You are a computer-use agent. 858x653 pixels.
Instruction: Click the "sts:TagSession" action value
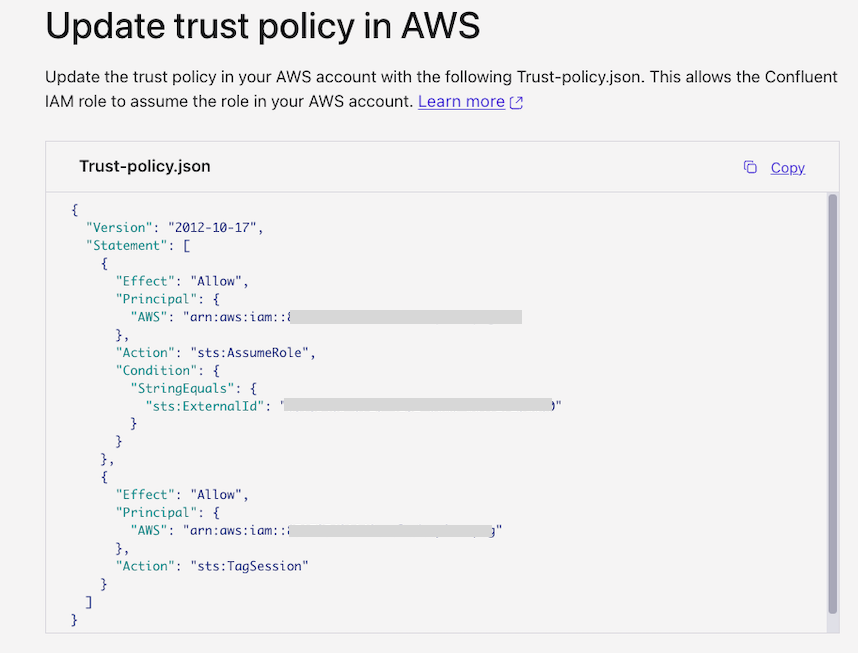pyautogui.click(x=249, y=566)
